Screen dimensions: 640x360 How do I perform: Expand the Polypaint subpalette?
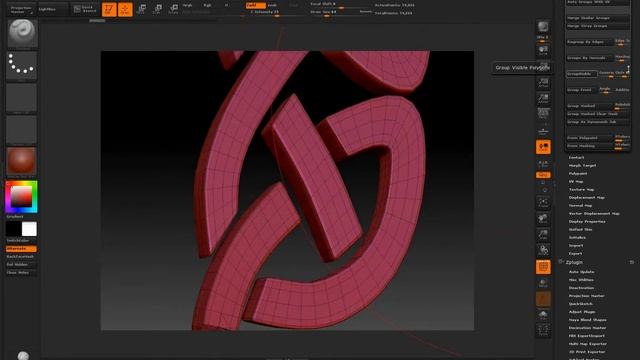coord(578,173)
